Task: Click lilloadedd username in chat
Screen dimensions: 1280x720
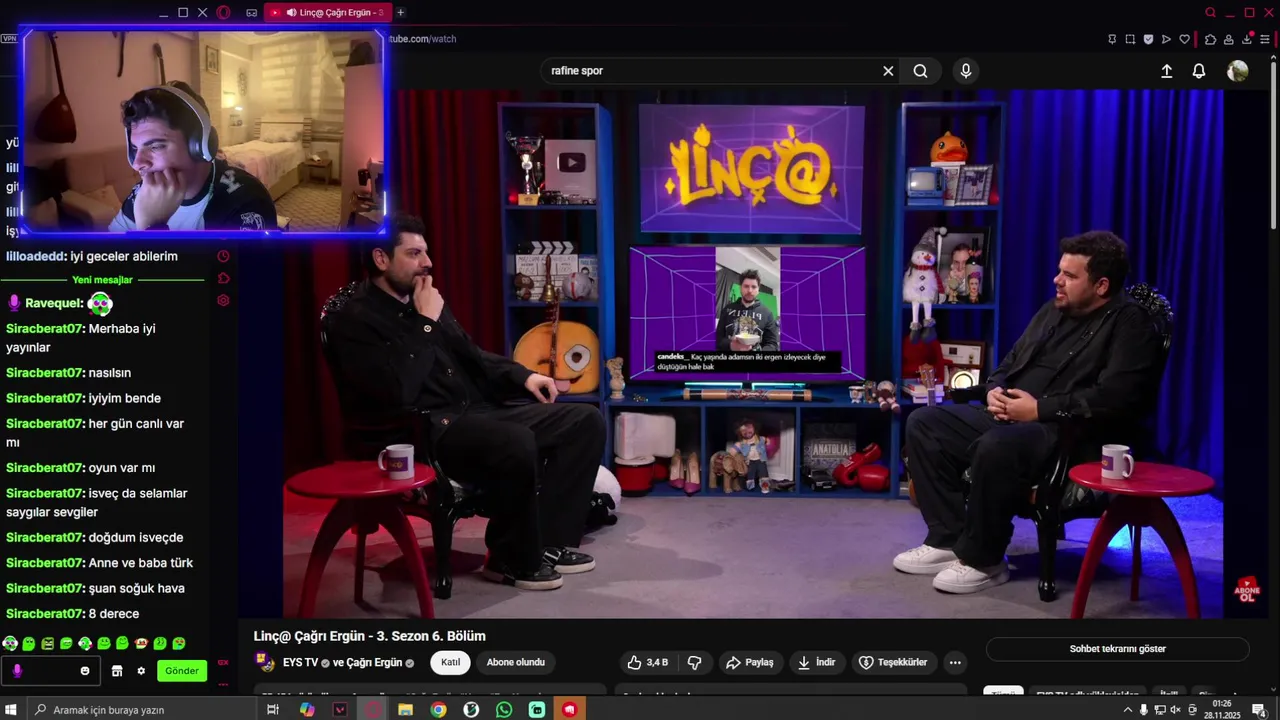Action: click(x=36, y=256)
